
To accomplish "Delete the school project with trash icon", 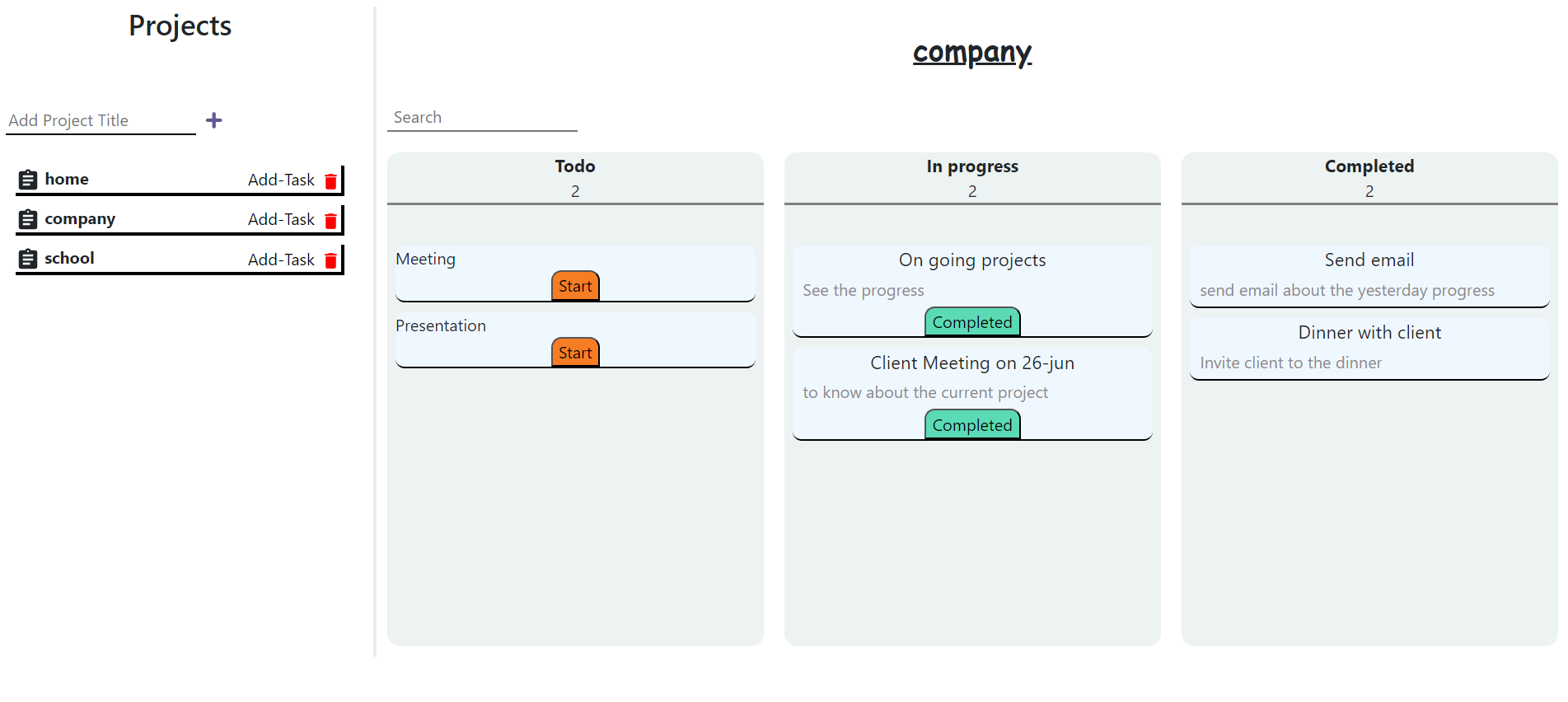I will [x=330, y=259].
